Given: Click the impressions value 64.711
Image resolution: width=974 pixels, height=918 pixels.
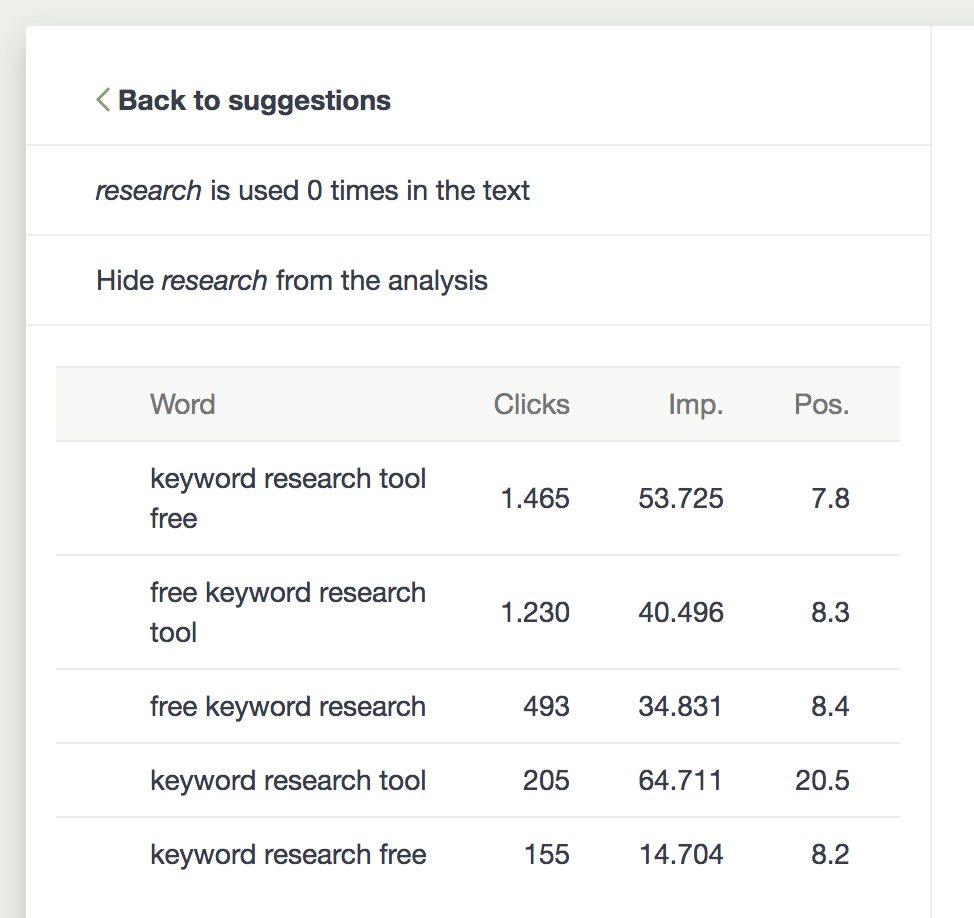Looking at the screenshot, I should [681, 780].
